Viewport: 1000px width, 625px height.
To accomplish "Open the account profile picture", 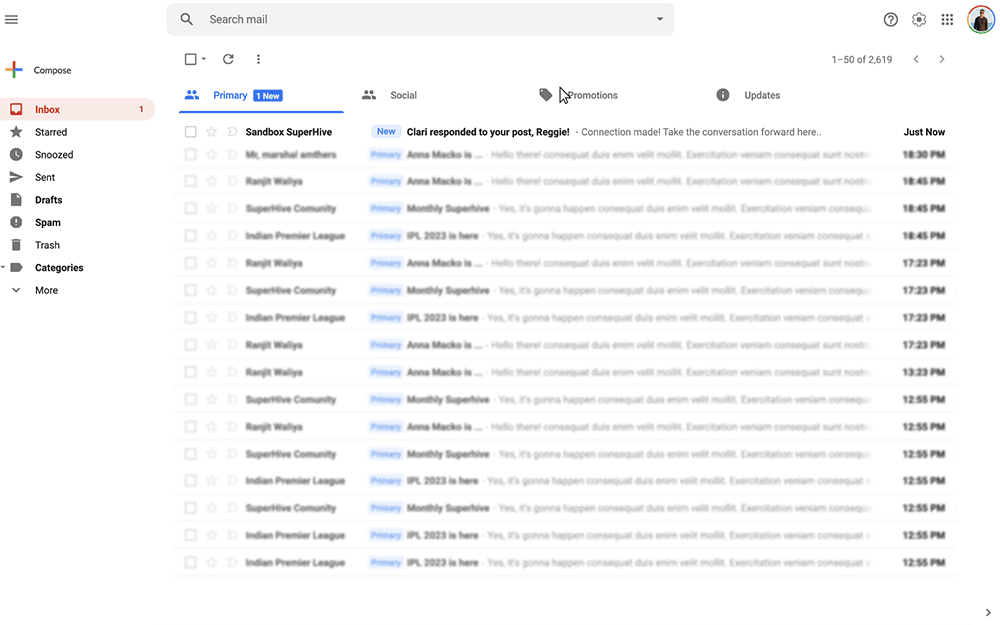I will [x=980, y=19].
